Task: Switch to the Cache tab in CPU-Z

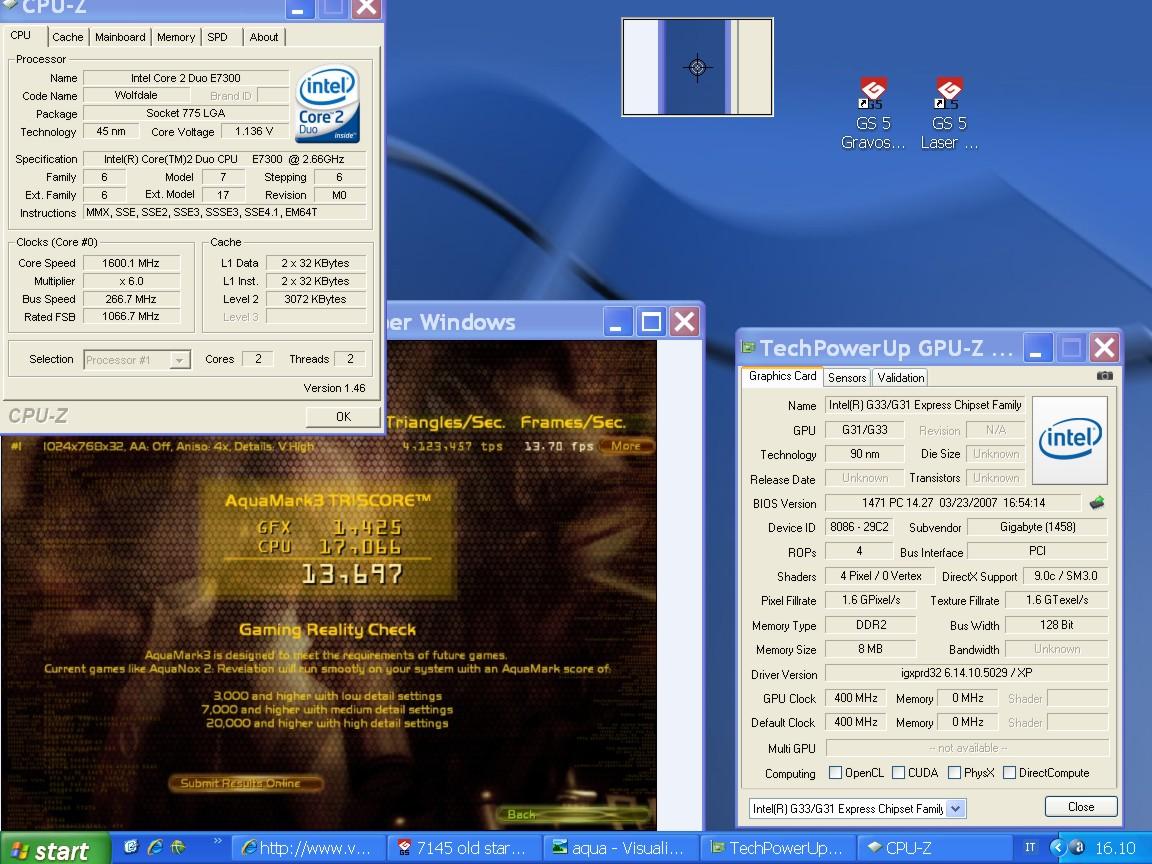Action: click(x=68, y=37)
